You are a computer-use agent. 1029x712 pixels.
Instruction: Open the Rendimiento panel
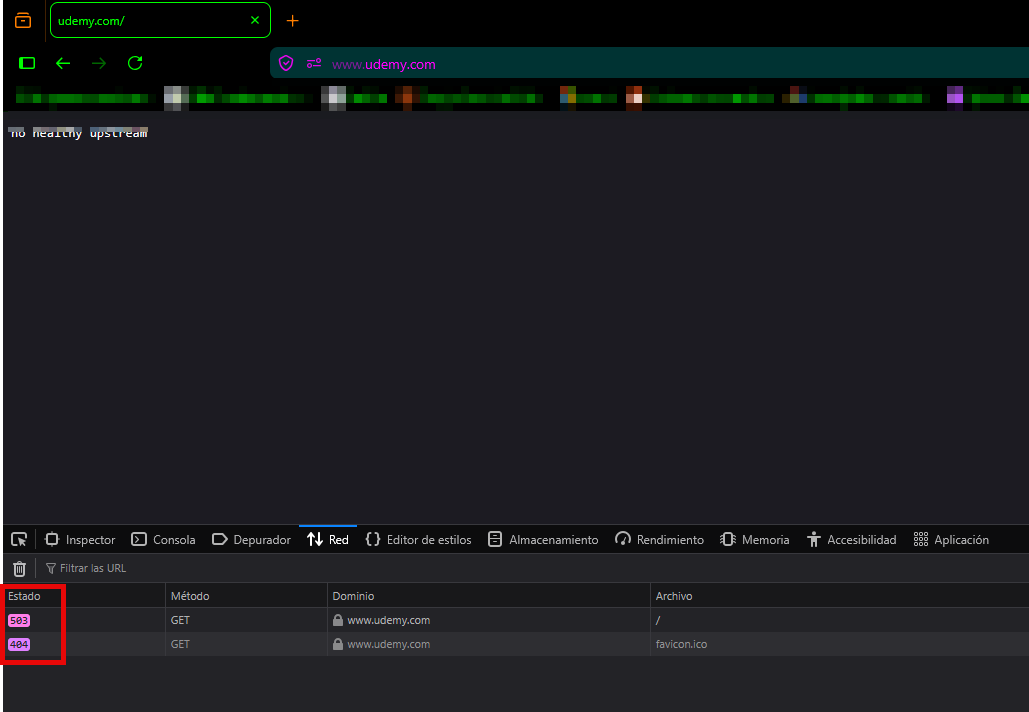tap(660, 539)
